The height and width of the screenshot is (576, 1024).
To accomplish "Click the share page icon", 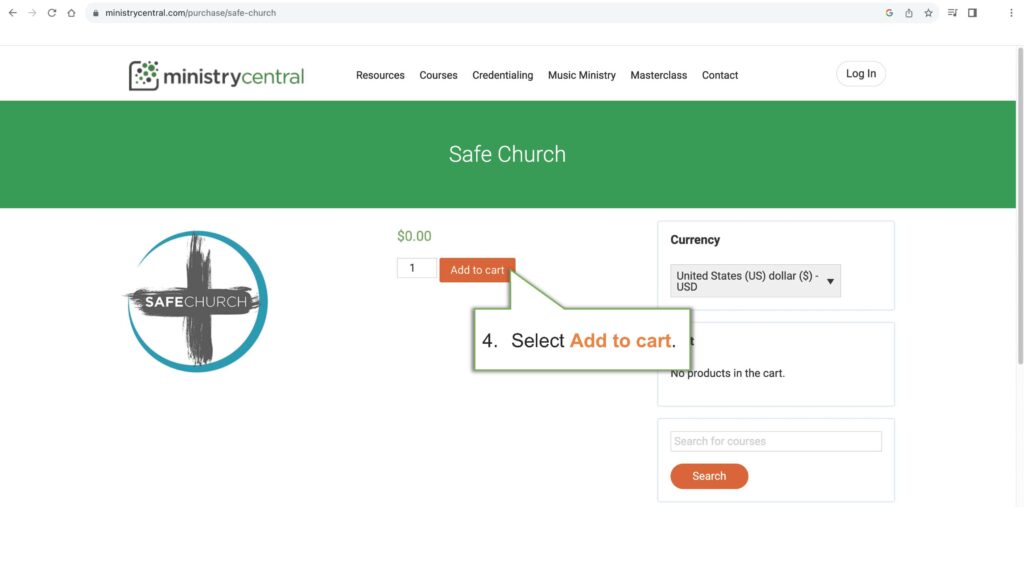I will pyautogui.click(x=908, y=13).
